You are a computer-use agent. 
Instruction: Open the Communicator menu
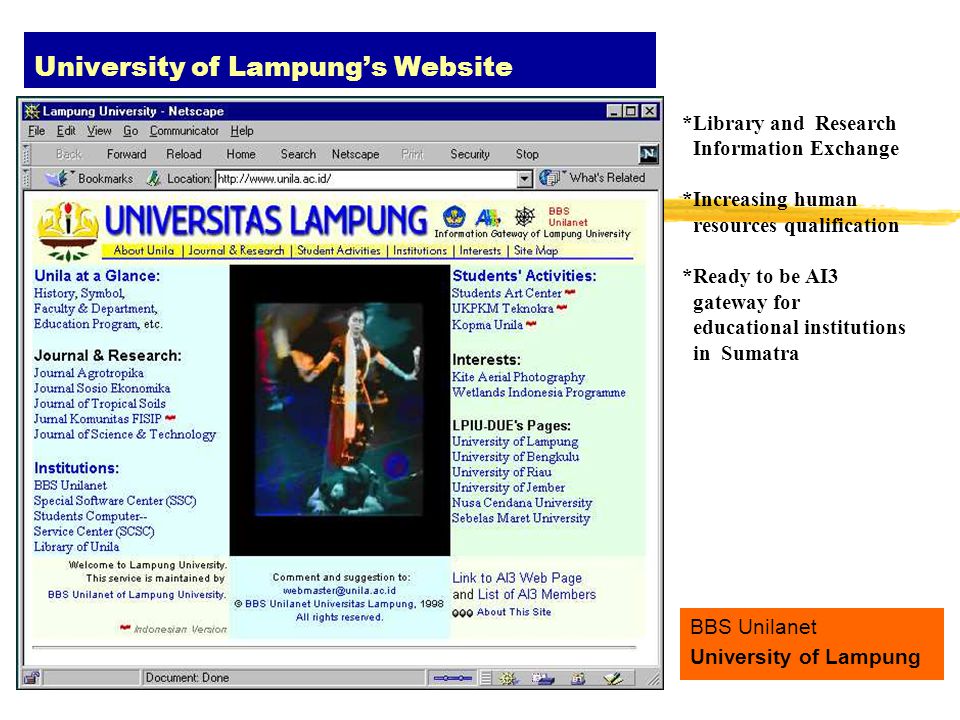pyautogui.click(x=184, y=130)
